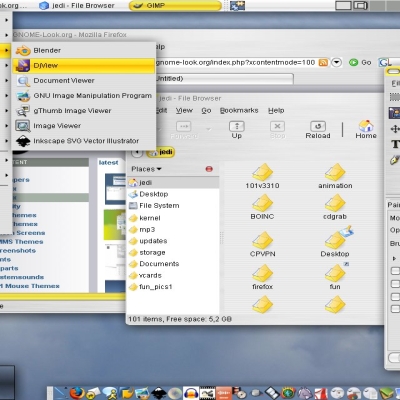This screenshot has width=400, height=400.
Task: Open the Go menu in File Browser
Action: click(206, 110)
